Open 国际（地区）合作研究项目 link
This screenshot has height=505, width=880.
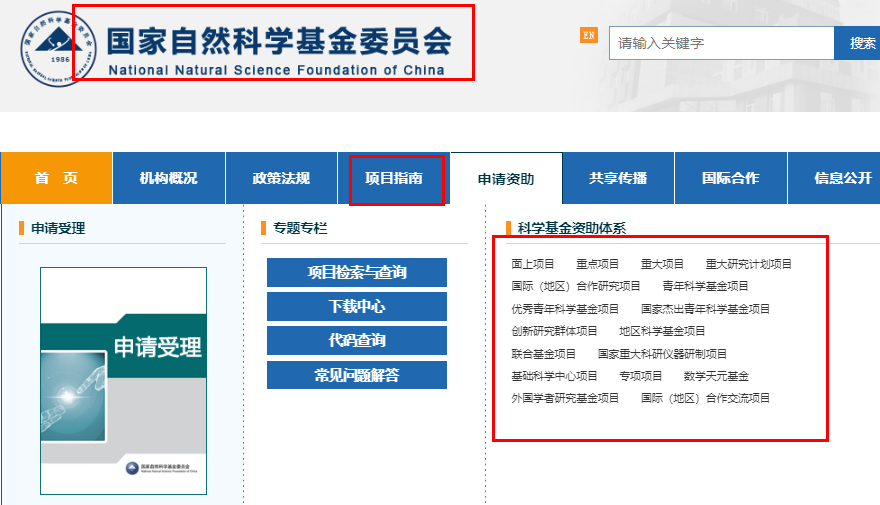[576, 286]
